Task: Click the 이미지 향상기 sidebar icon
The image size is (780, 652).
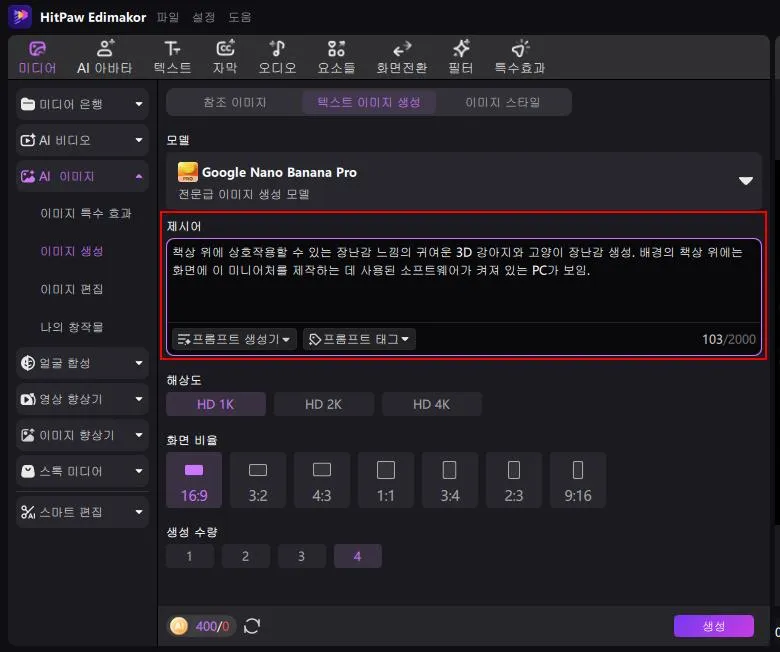Action: [28, 435]
